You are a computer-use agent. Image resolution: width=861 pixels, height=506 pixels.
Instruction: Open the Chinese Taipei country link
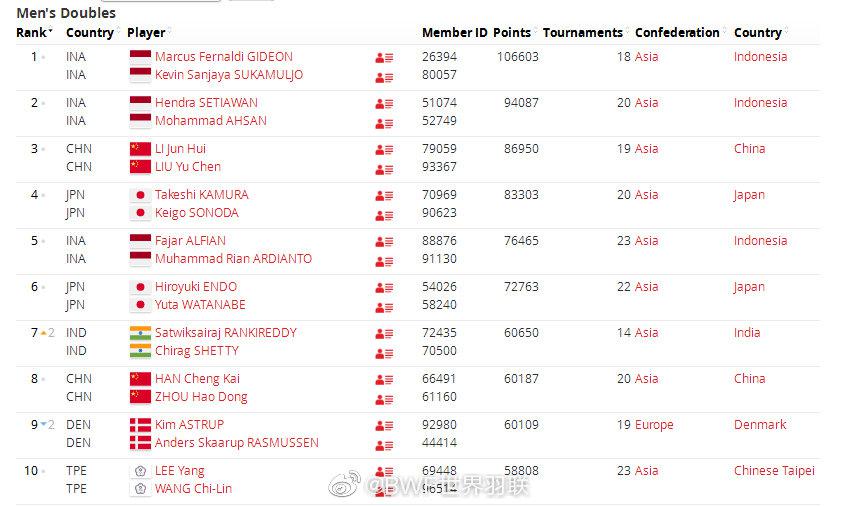(774, 471)
